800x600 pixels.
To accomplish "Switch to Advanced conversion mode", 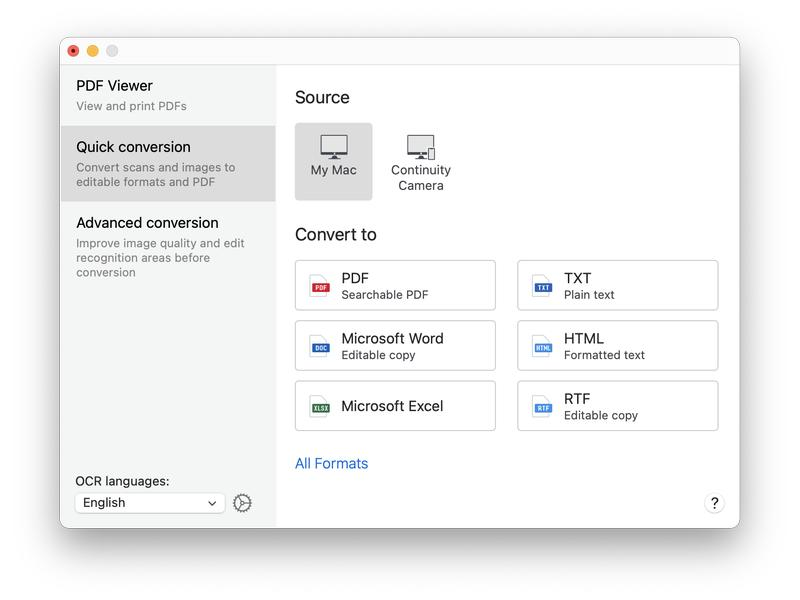I will [x=168, y=247].
